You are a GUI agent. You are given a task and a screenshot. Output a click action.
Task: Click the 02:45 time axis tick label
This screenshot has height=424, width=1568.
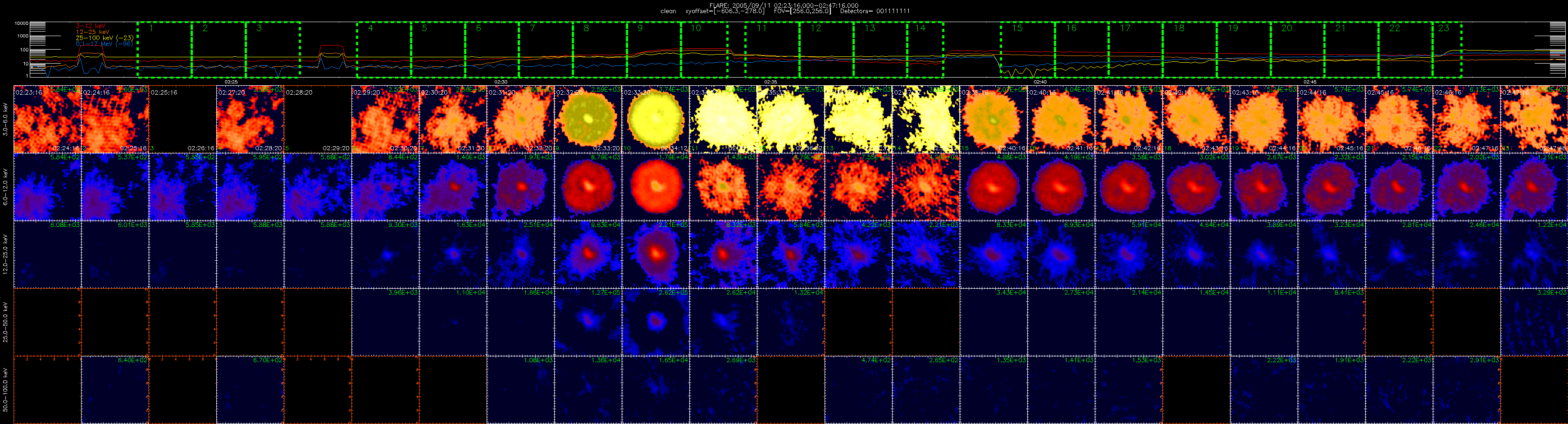[x=1310, y=82]
